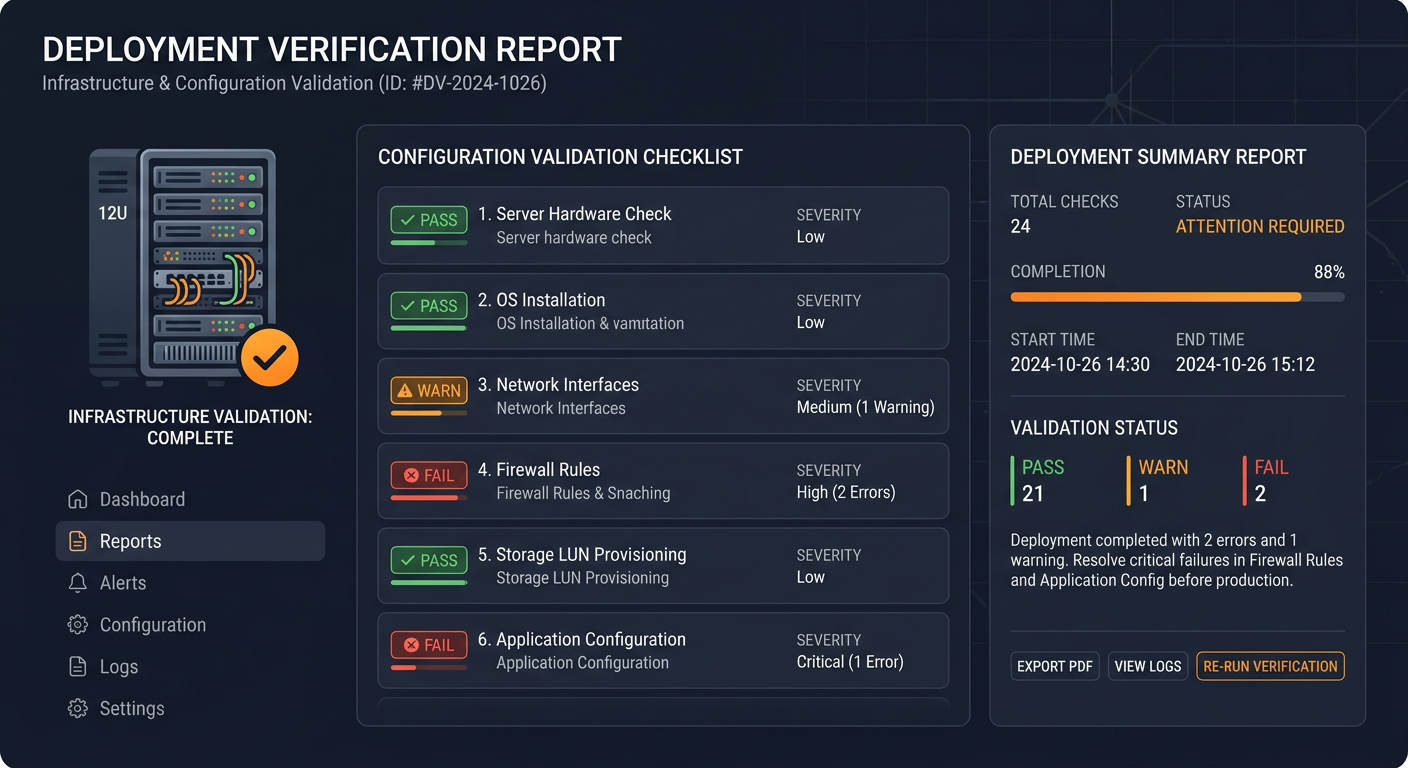Image resolution: width=1408 pixels, height=768 pixels.
Task: Click the 'Medium (1 Warning)' severity value
Action: coord(865,407)
